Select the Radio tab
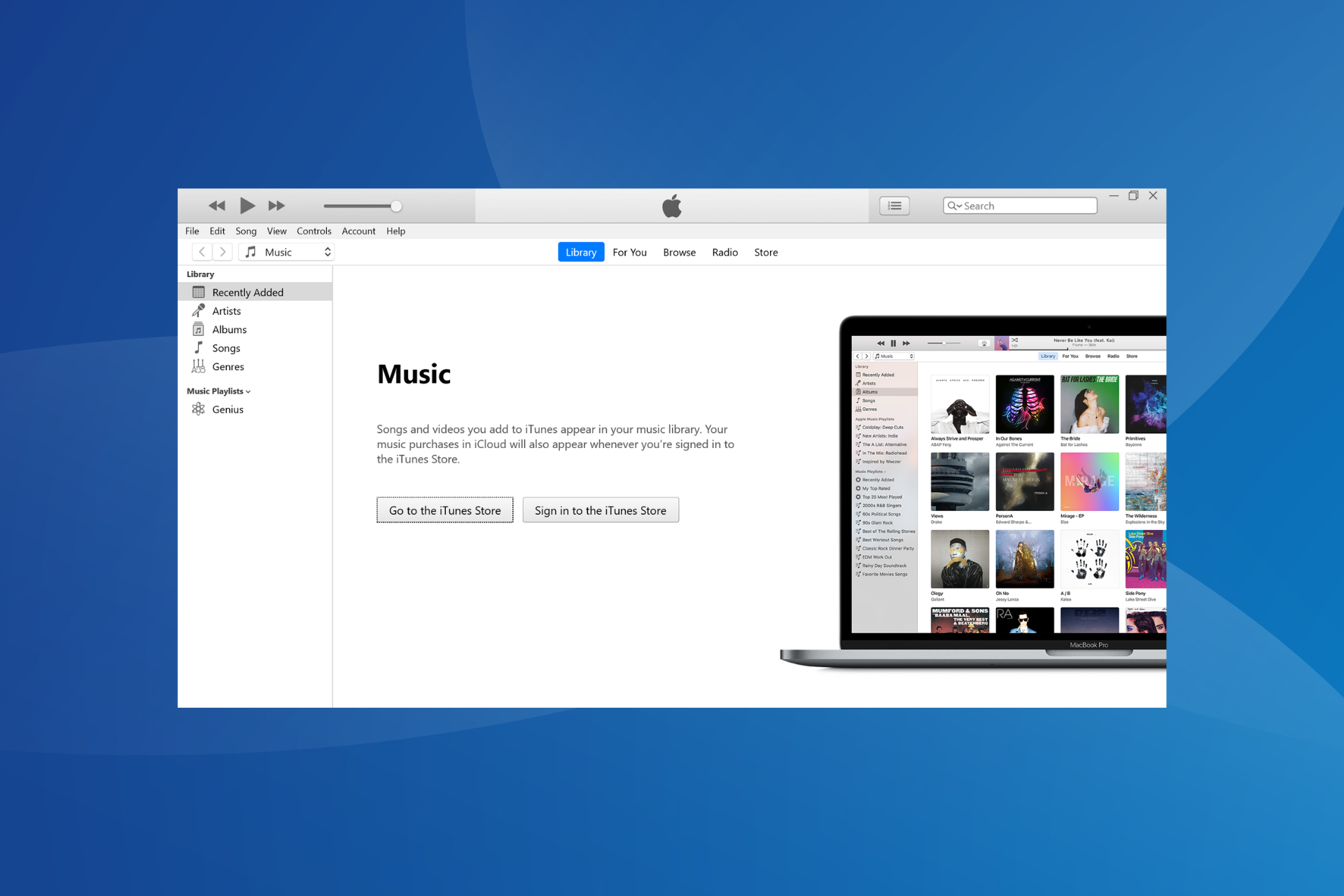The width and height of the screenshot is (1344, 896). click(723, 252)
